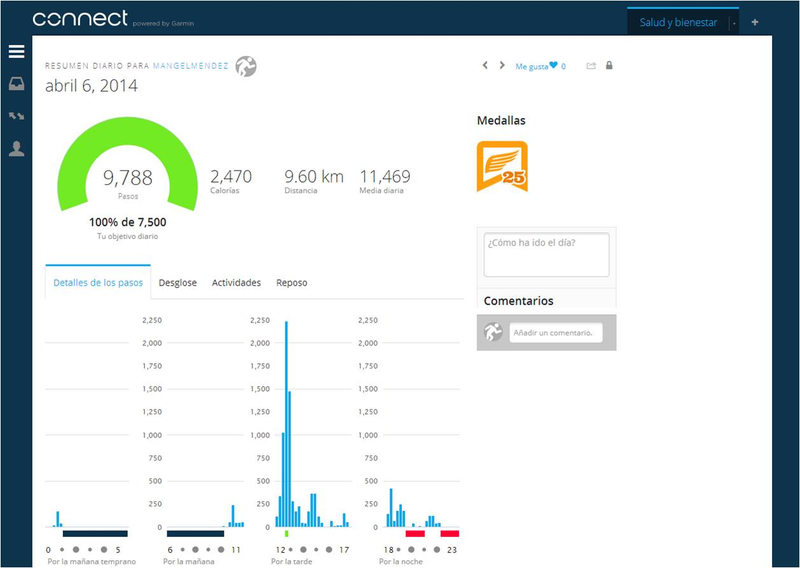Click the share icon
The width and height of the screenshot is (800, 568).
coord(591,65)
